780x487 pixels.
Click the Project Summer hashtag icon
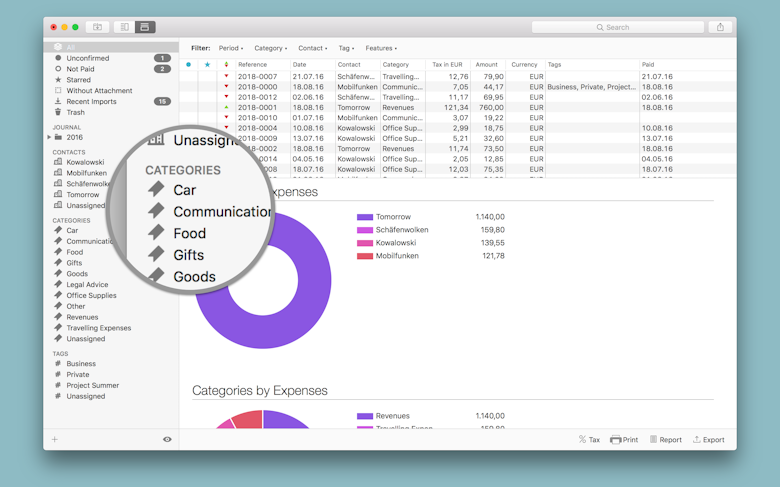(58, 386)
